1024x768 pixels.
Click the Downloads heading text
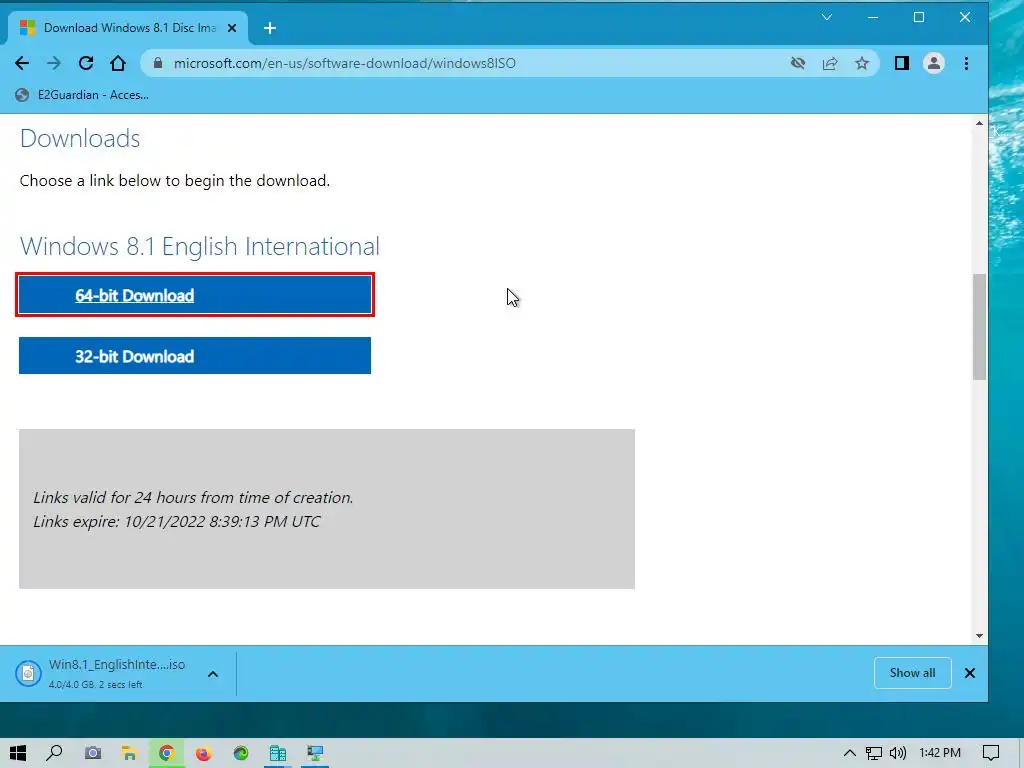point(80,138)
